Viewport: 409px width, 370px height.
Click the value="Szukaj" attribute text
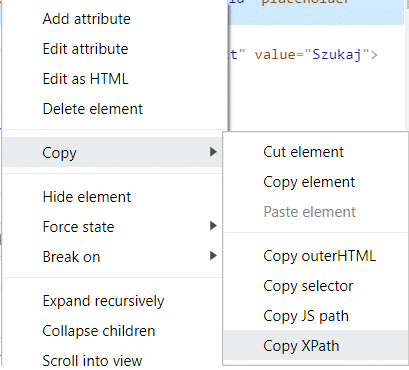point(313,54)
